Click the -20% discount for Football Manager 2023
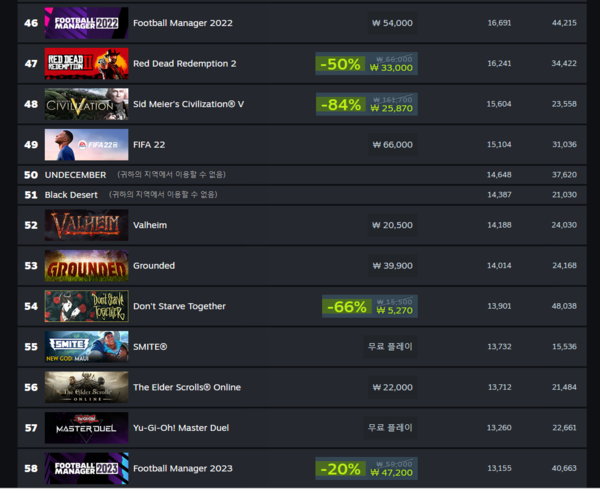 coord(340,468)
